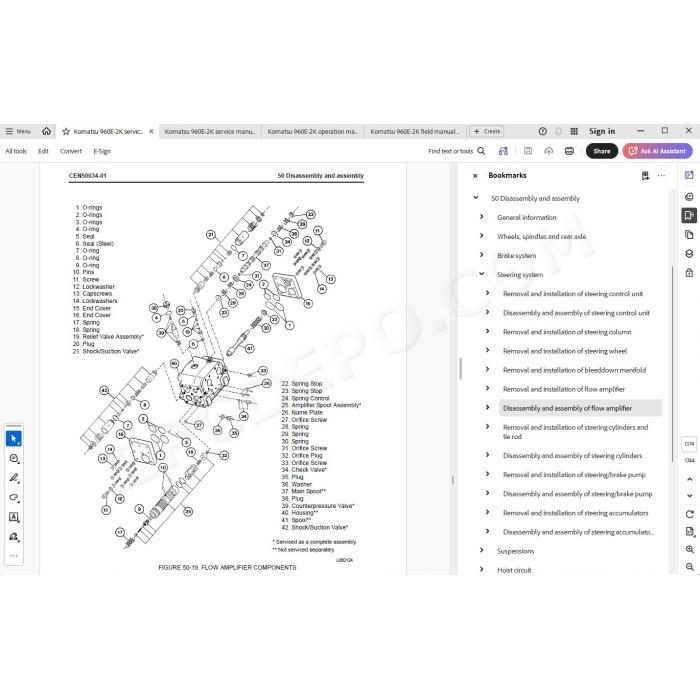Close the Bookmarks panel
This screenshot has height=700, width=700.
(475, 176)
